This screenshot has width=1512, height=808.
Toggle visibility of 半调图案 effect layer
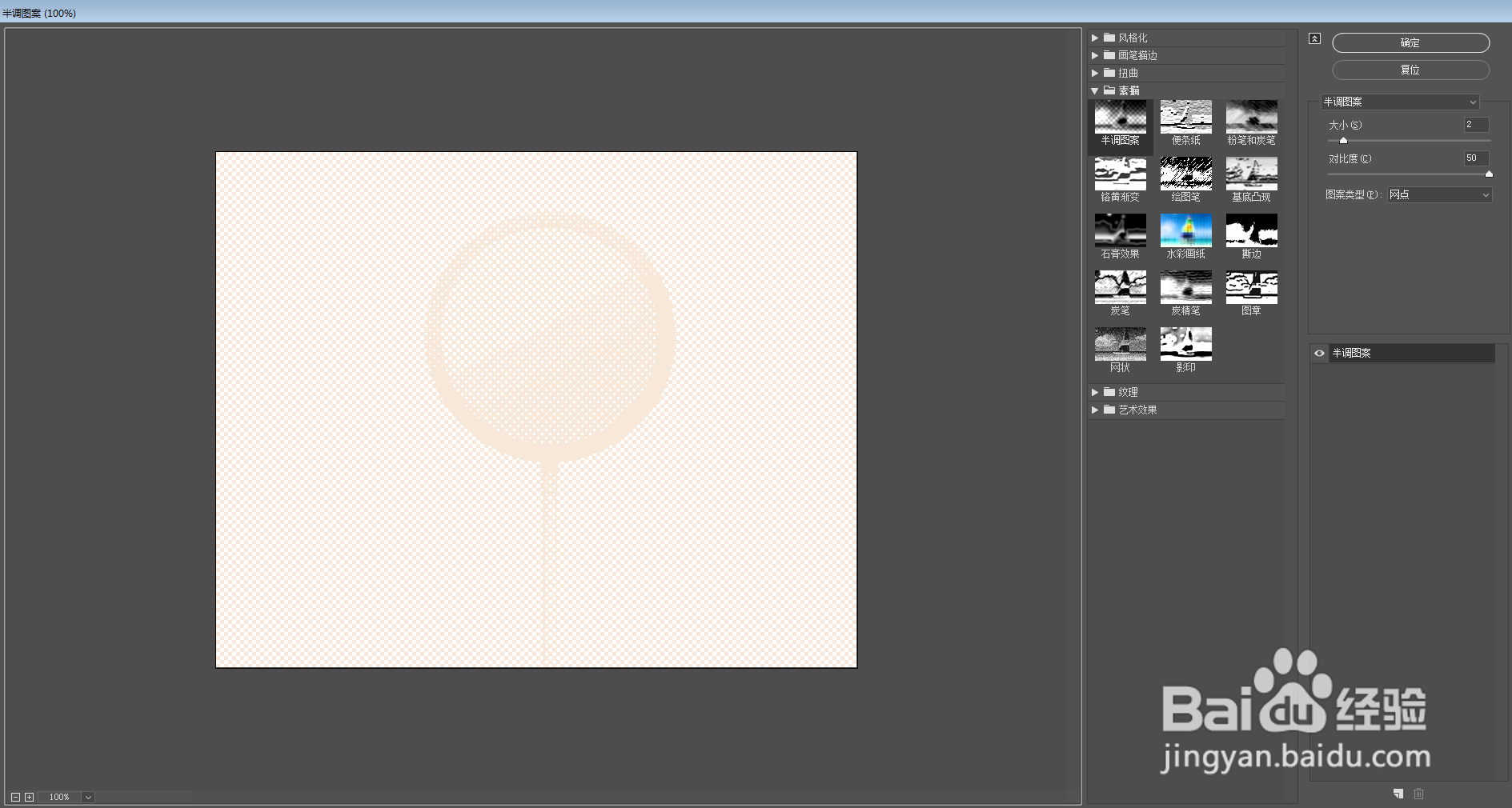click(x=1319, y=353)
